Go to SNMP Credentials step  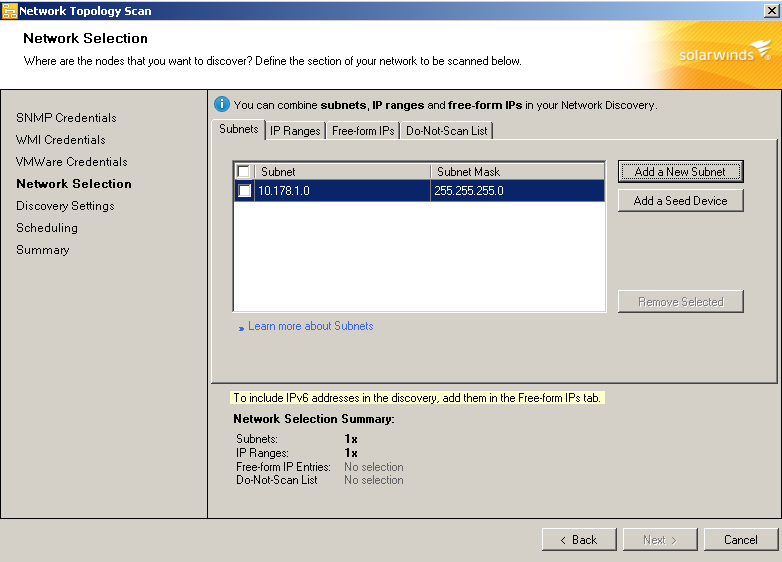pyautogui.click(x=66, y=118)
